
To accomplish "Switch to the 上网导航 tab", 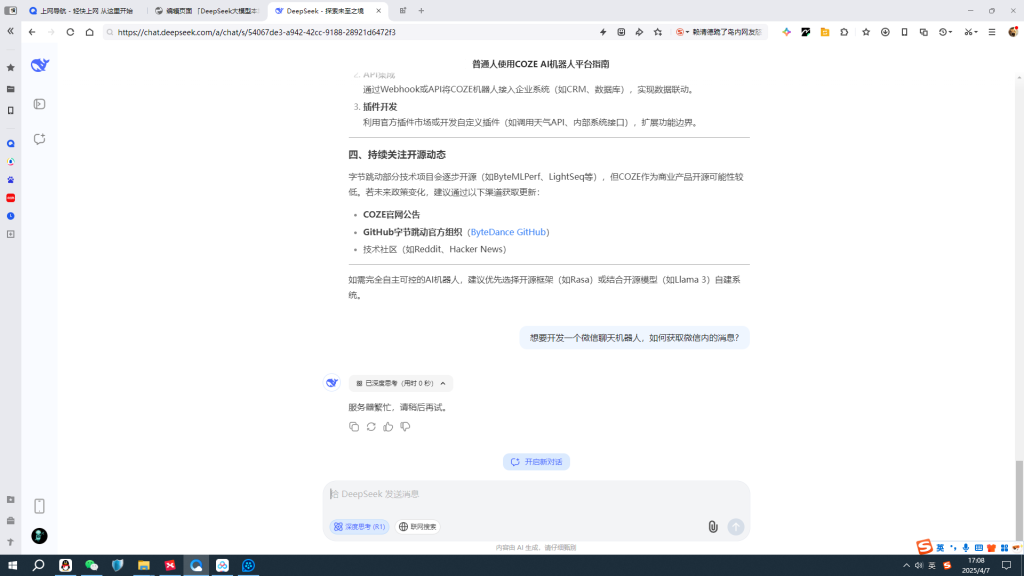I will [x=81, y=11].
